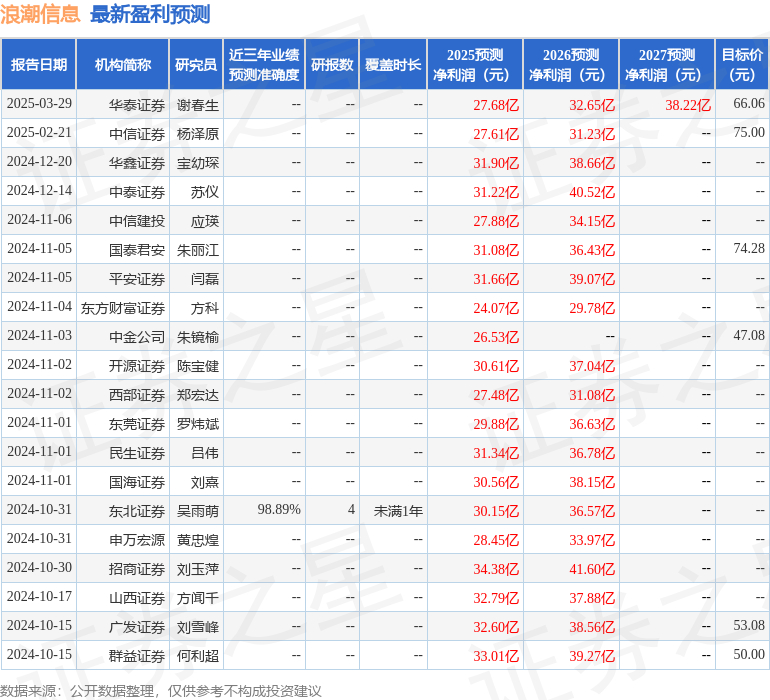
Task: Click the 最新盈利预测 heading
Action: pos(150,14)
